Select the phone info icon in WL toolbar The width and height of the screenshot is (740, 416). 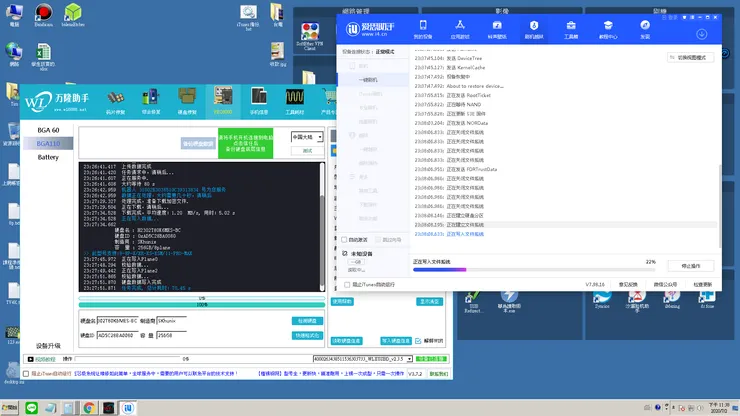pyautogui.click(x=259, y=101)
